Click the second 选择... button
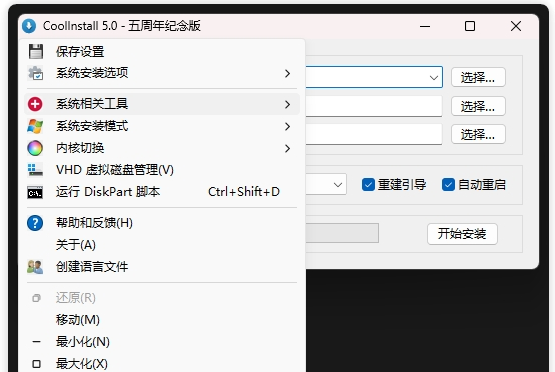 pyautogui.click(x=478, y=106)
